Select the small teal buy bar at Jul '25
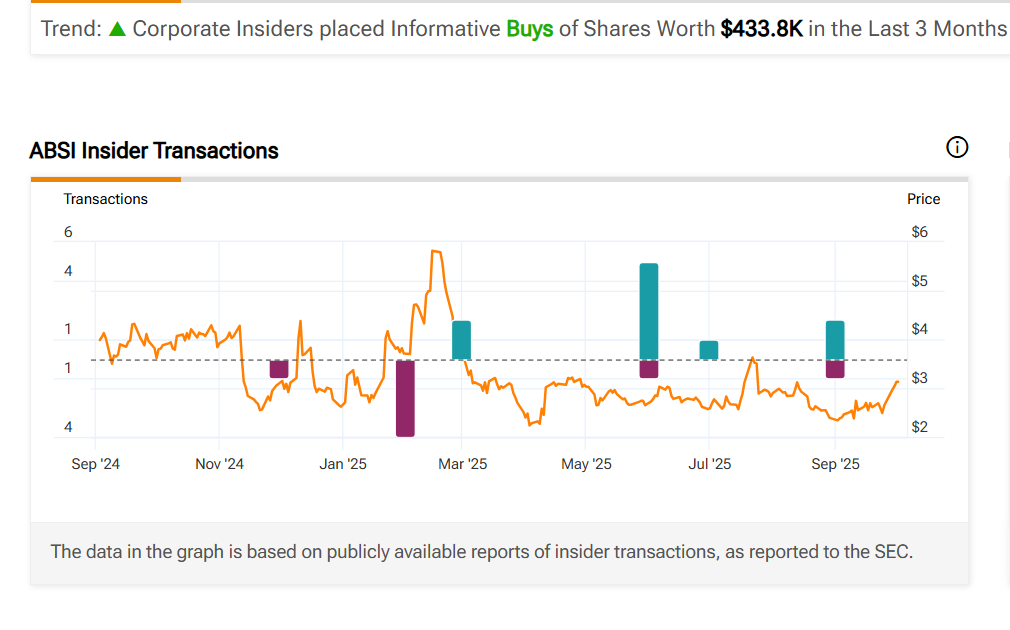Viewport: 1010px width, 630px height. 708,350
